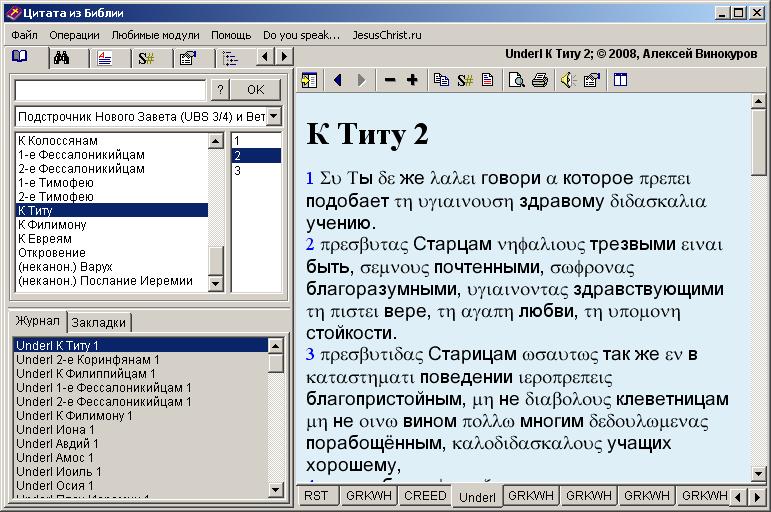Open the binoculars search tab

tap(61, 58)
